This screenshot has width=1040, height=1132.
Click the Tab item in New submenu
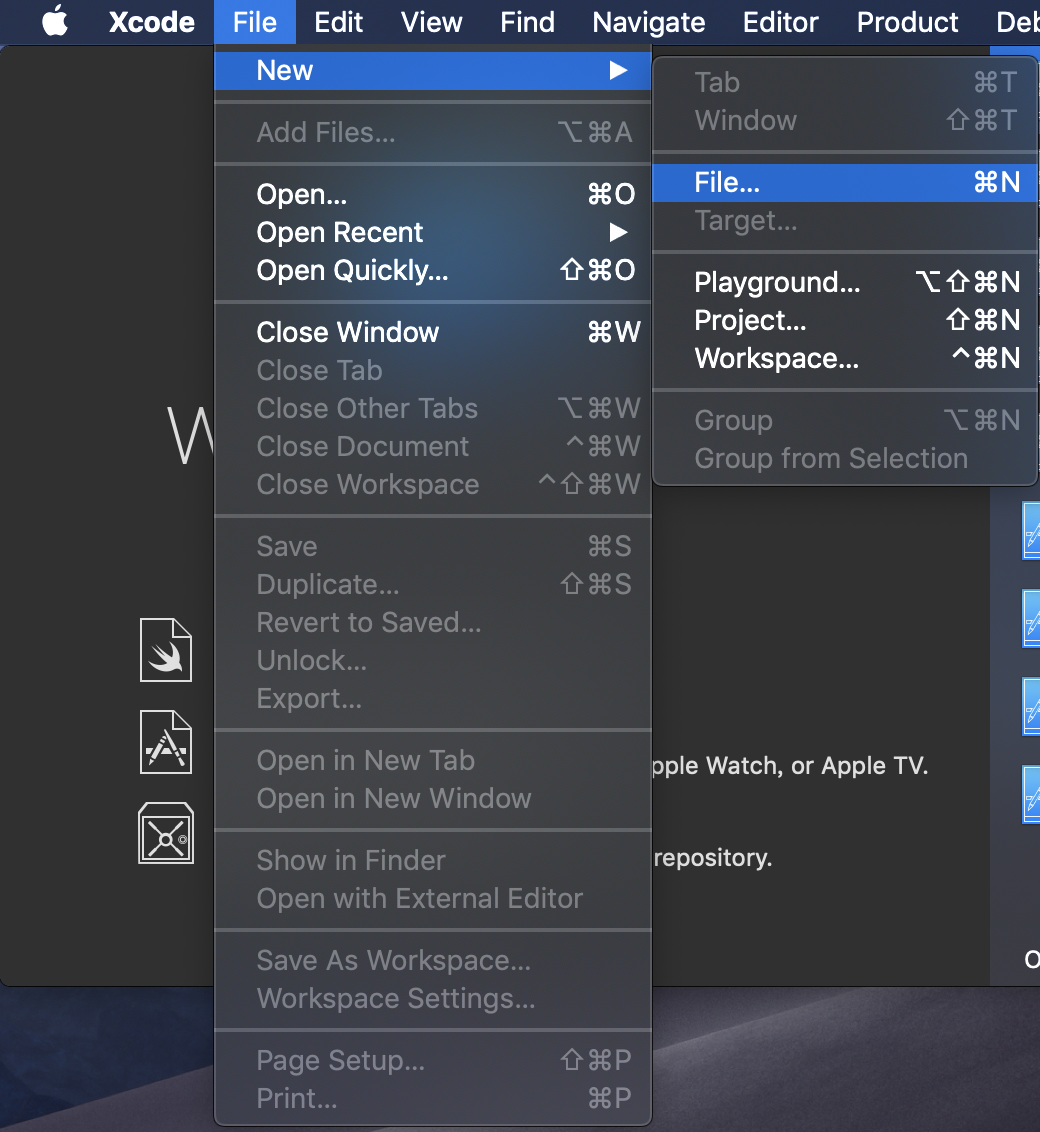(845, 82)
